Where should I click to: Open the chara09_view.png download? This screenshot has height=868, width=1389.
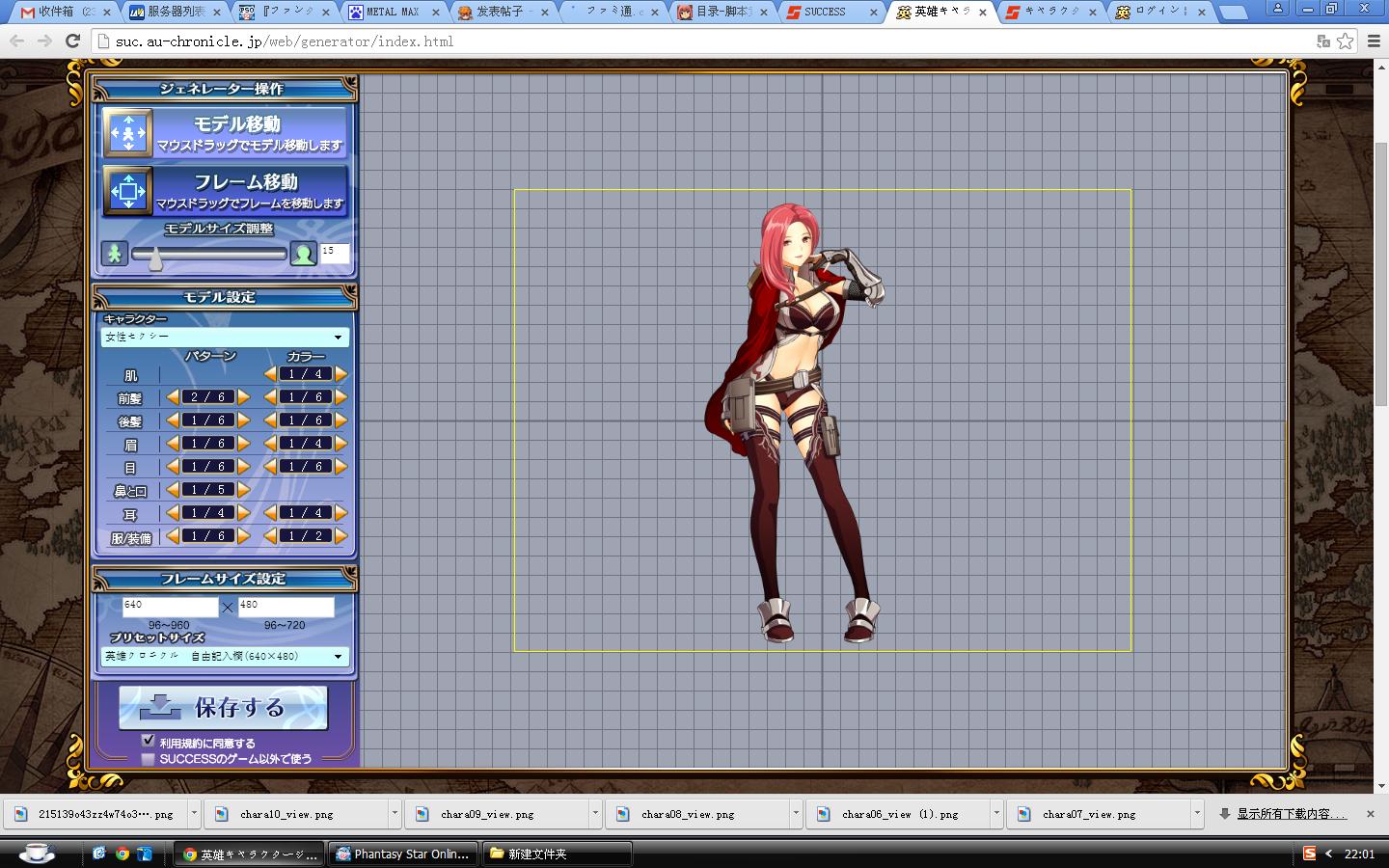(x=497, y=814)
